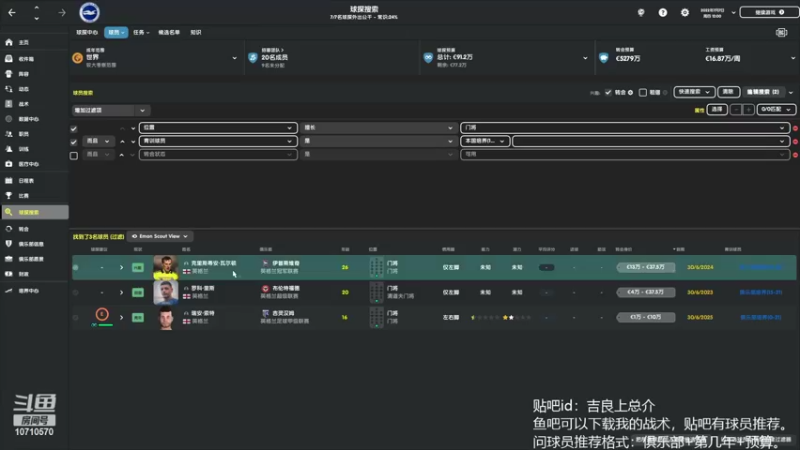
Task: Go to the Squad shirt icon
Action: pos(9,74)
